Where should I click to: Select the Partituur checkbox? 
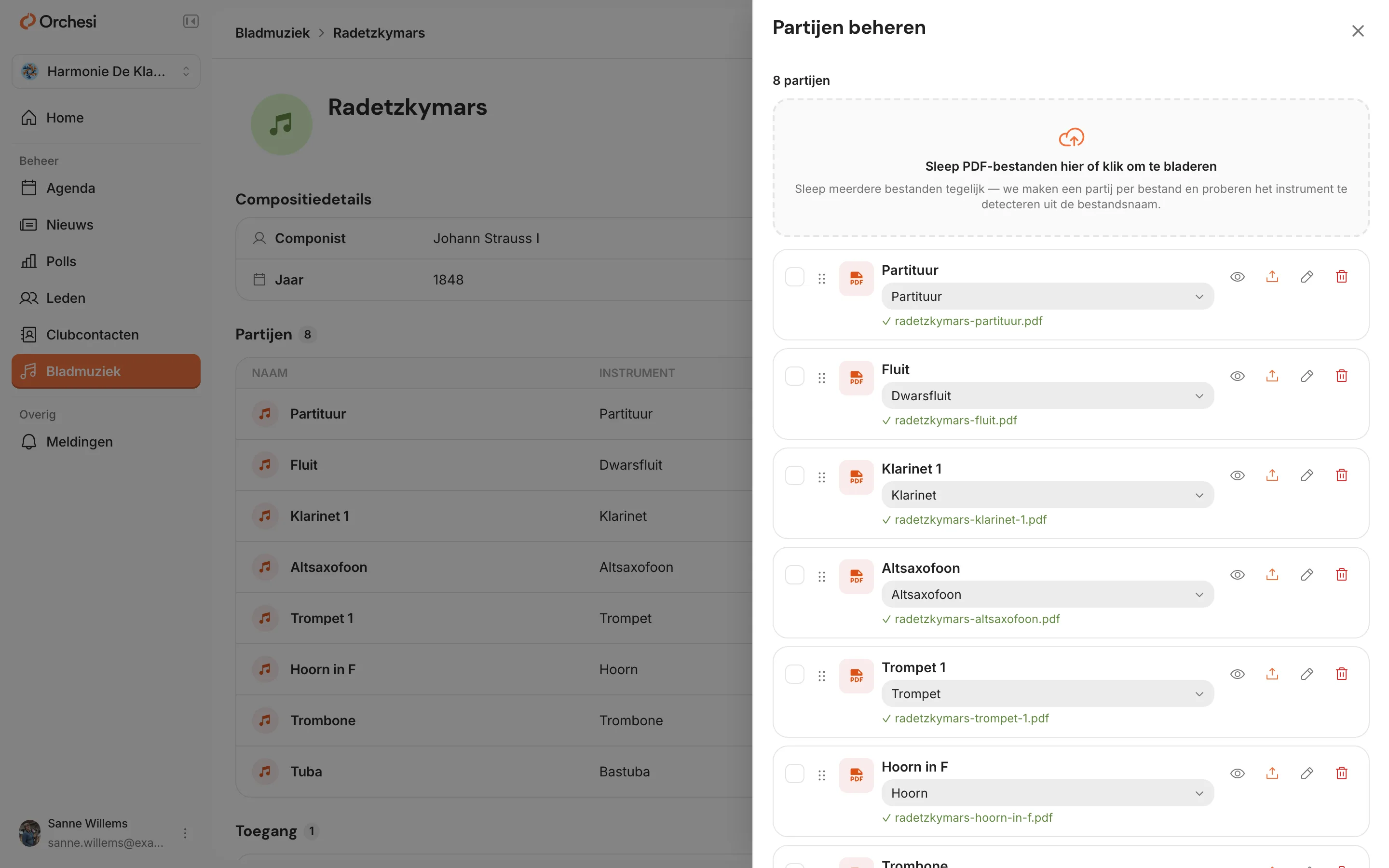(x=794, y=277)
